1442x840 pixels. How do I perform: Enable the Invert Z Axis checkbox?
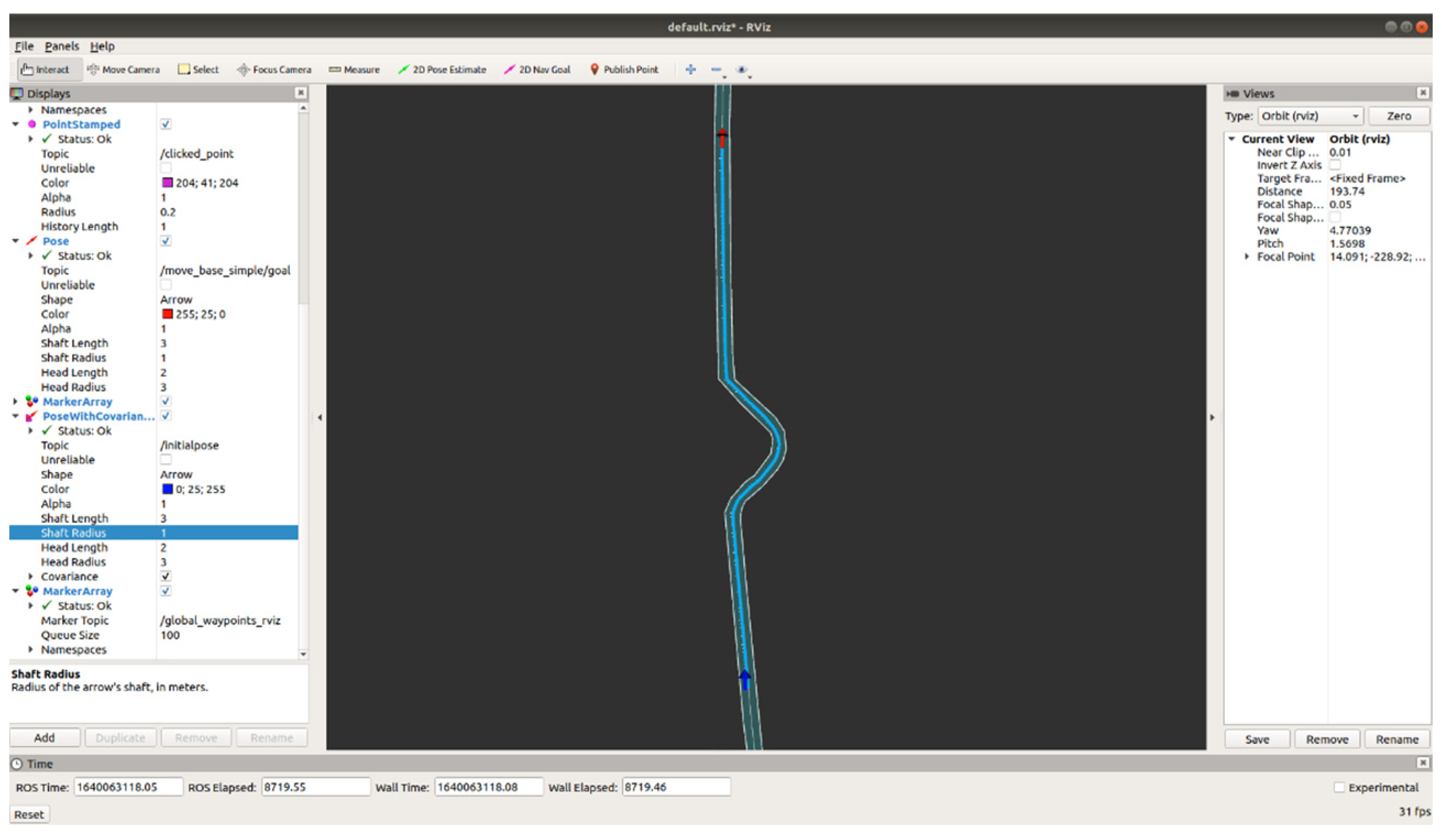click(1335, 165)
